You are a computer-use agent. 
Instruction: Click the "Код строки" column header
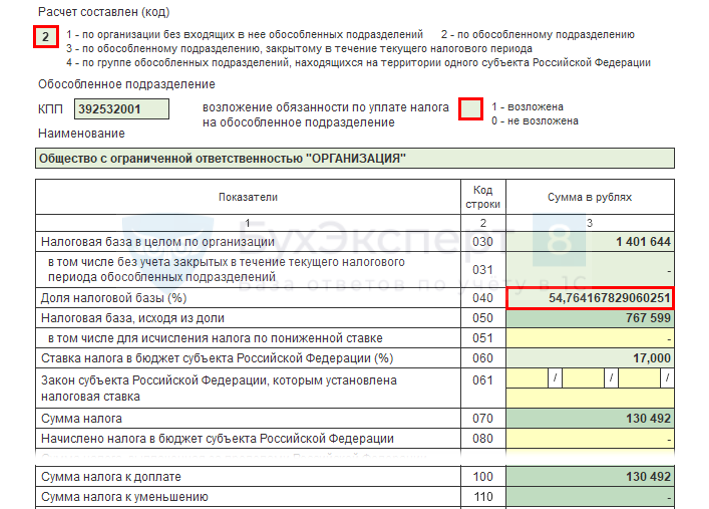point(483,197)
